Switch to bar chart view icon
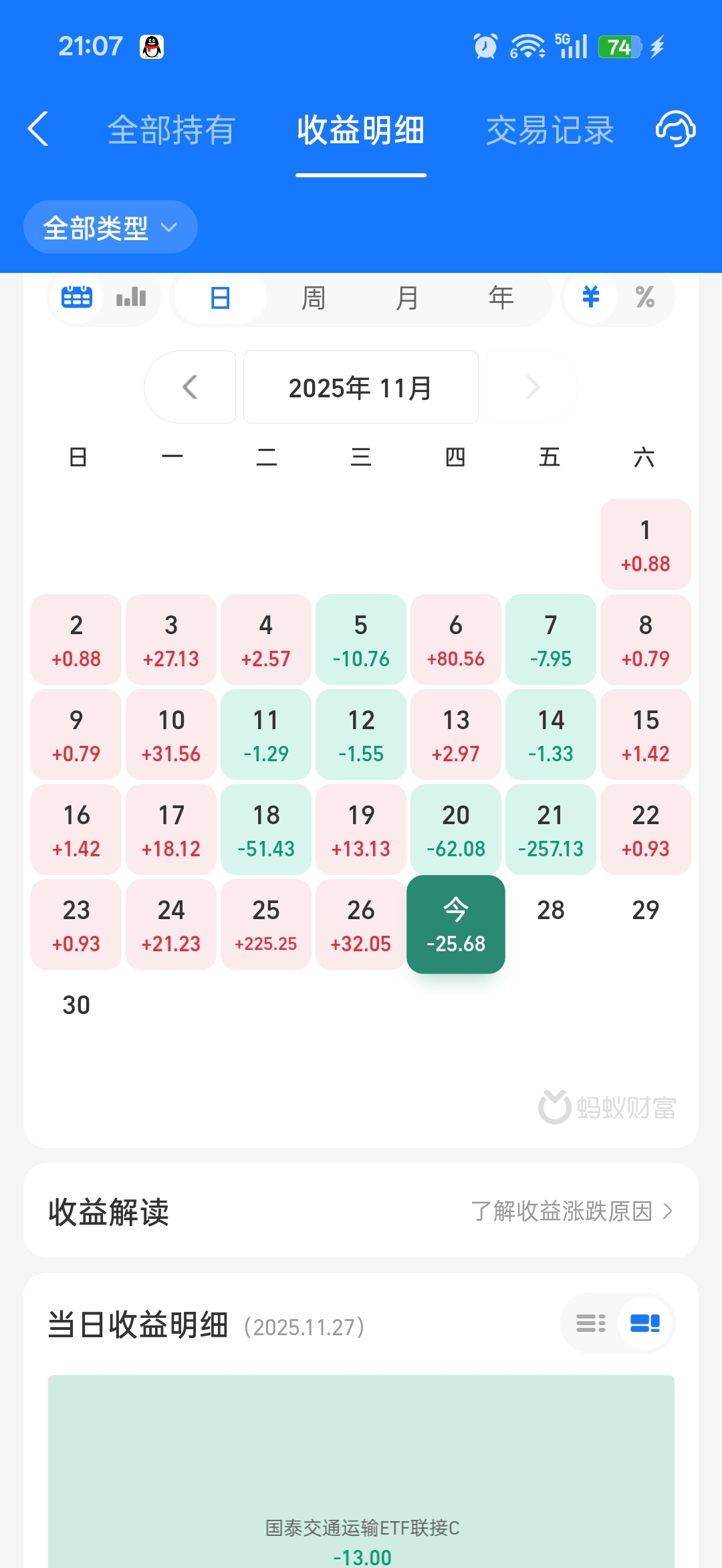This screenshot has width=722, height=1568. pyautogui.click(x=131, y=296)
